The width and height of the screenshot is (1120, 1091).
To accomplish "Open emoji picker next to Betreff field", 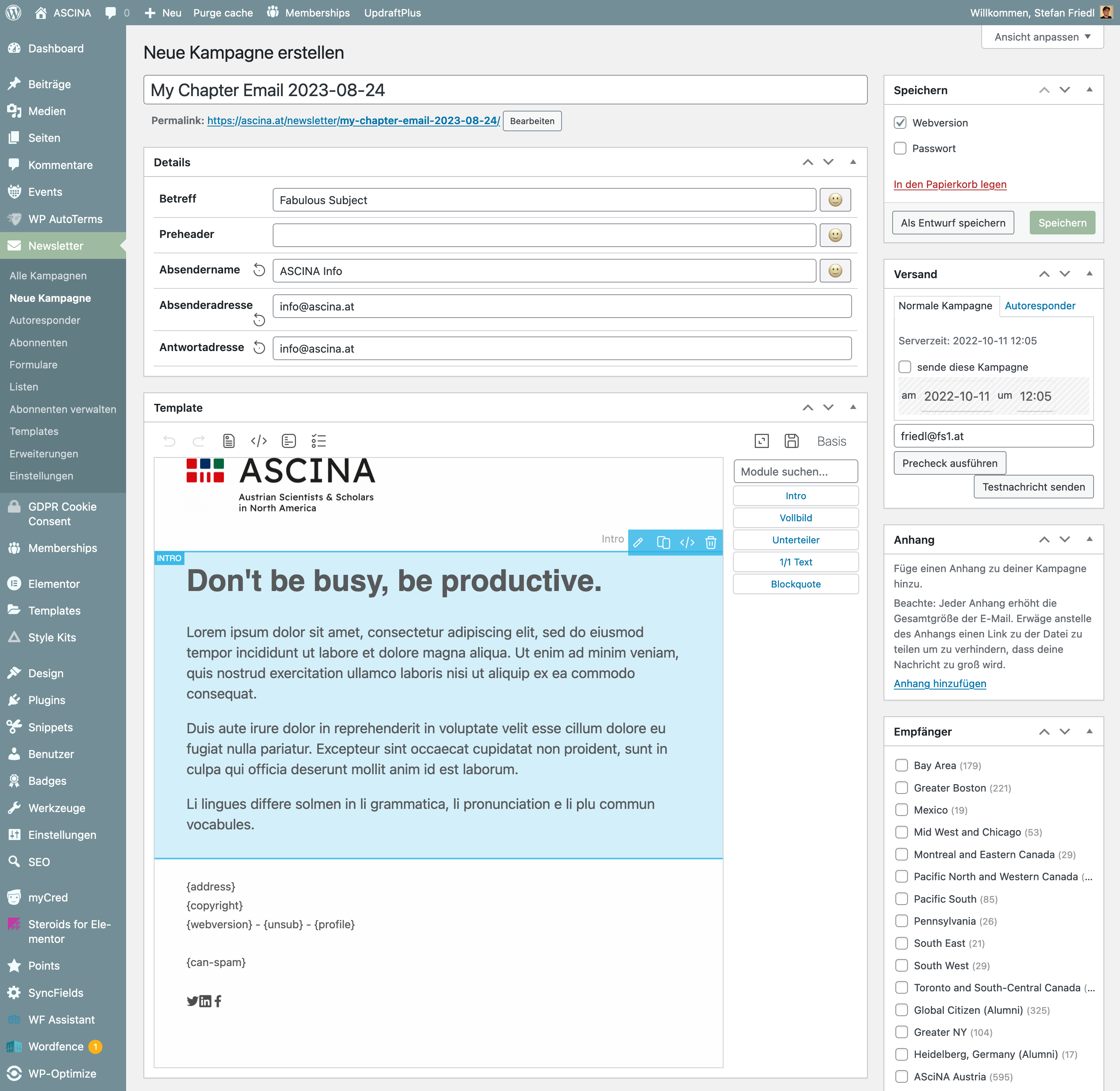I will tap(835, 200).
